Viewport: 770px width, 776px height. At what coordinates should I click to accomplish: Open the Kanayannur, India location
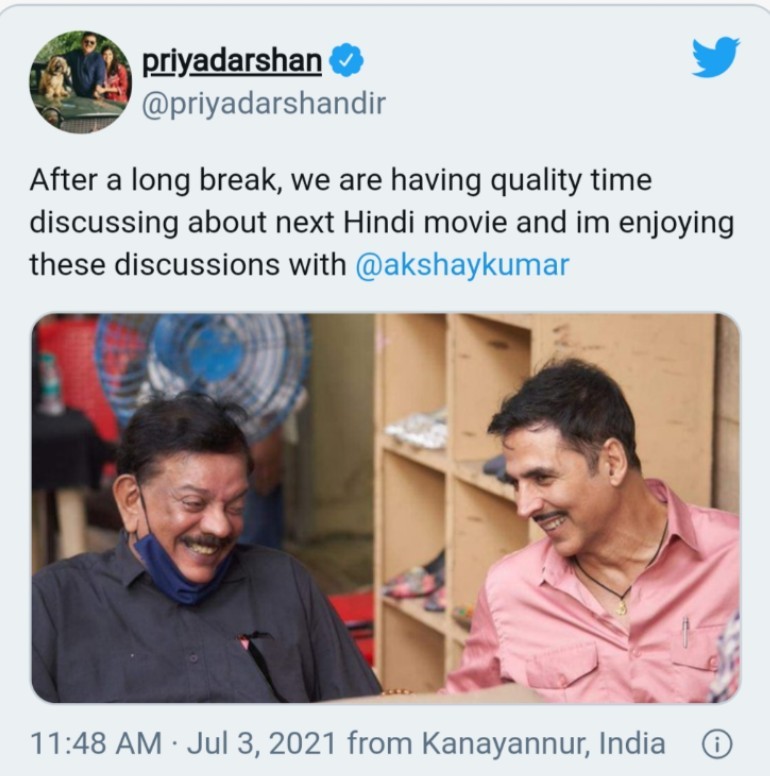click(x=543, y=743)
